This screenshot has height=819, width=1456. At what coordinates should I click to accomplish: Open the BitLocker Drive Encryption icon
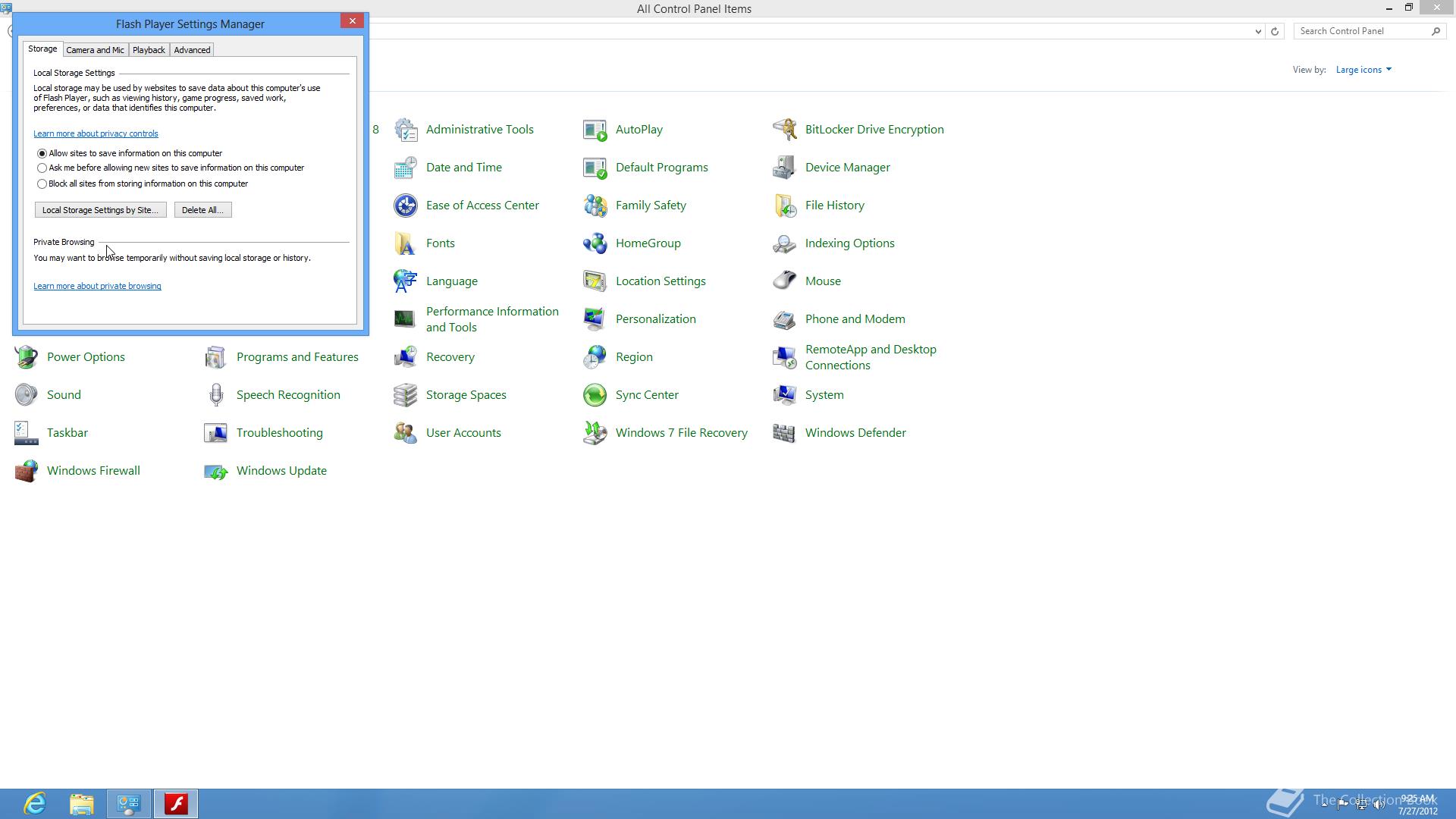point(784,130)
